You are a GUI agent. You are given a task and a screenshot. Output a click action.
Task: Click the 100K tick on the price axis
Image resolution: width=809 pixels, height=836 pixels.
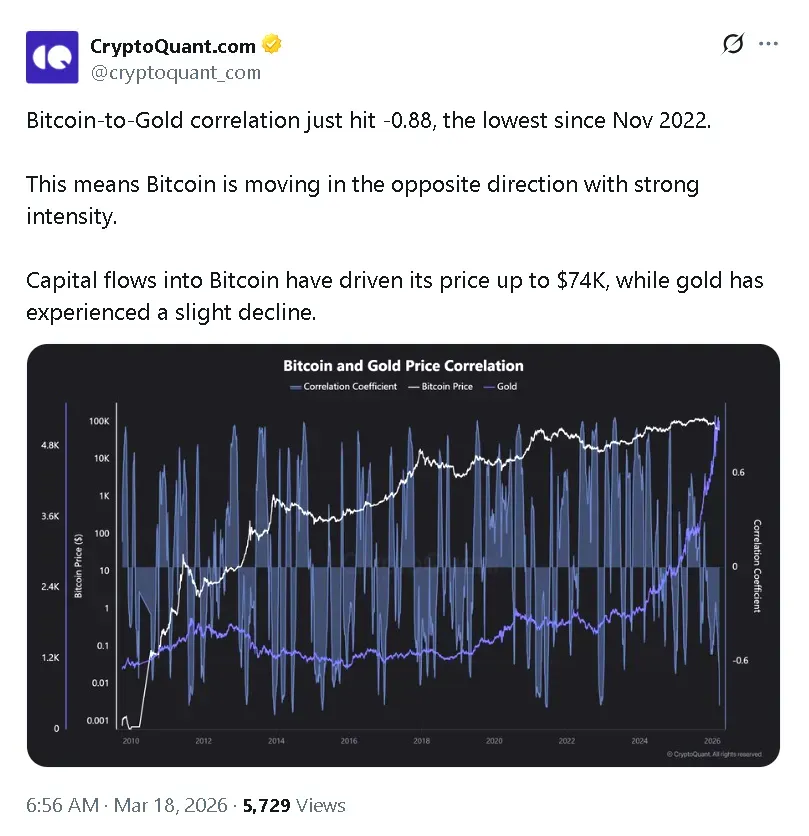98,422
